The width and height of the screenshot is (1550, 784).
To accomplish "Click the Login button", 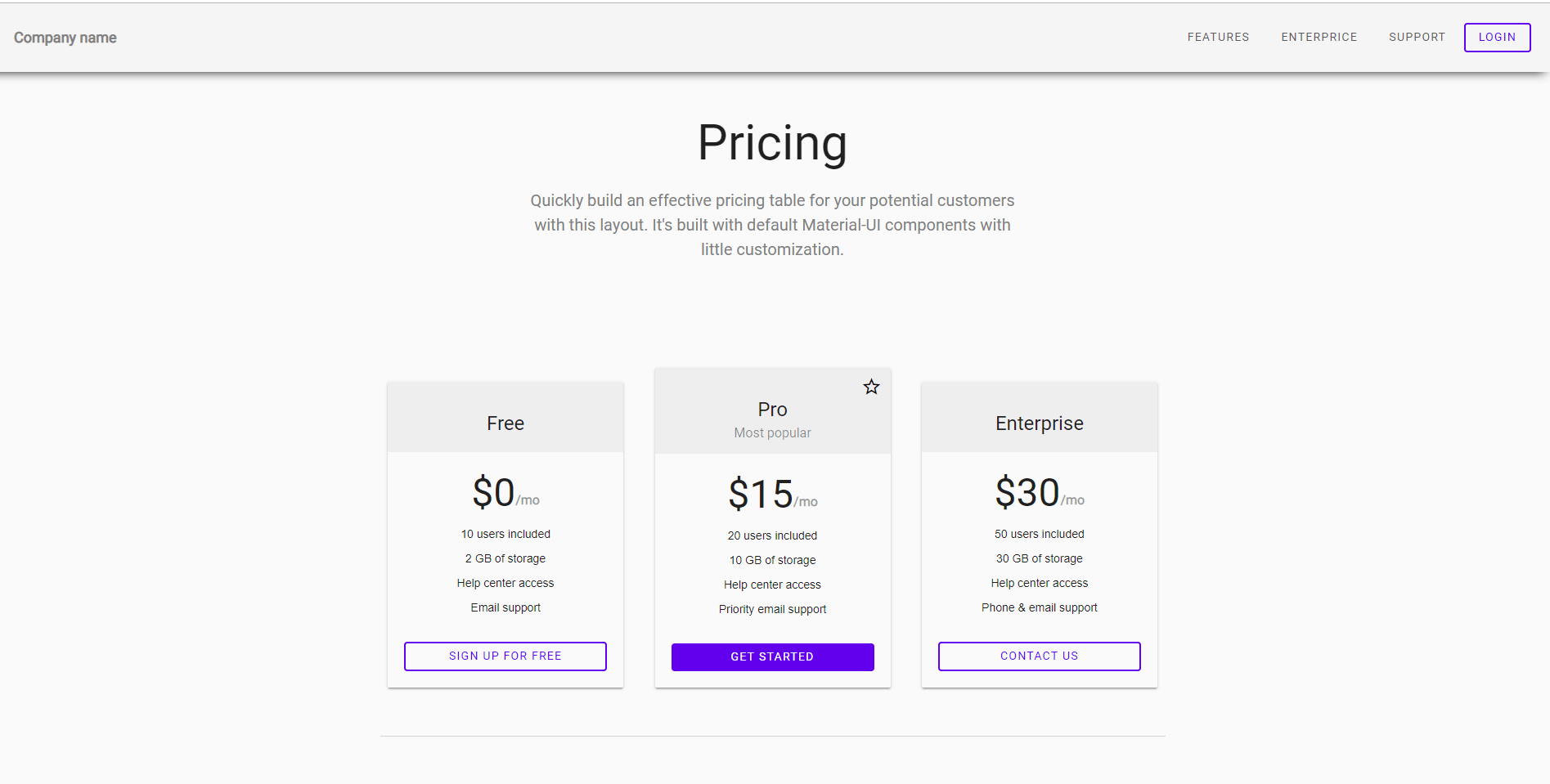I will [x=1497, y=38].
